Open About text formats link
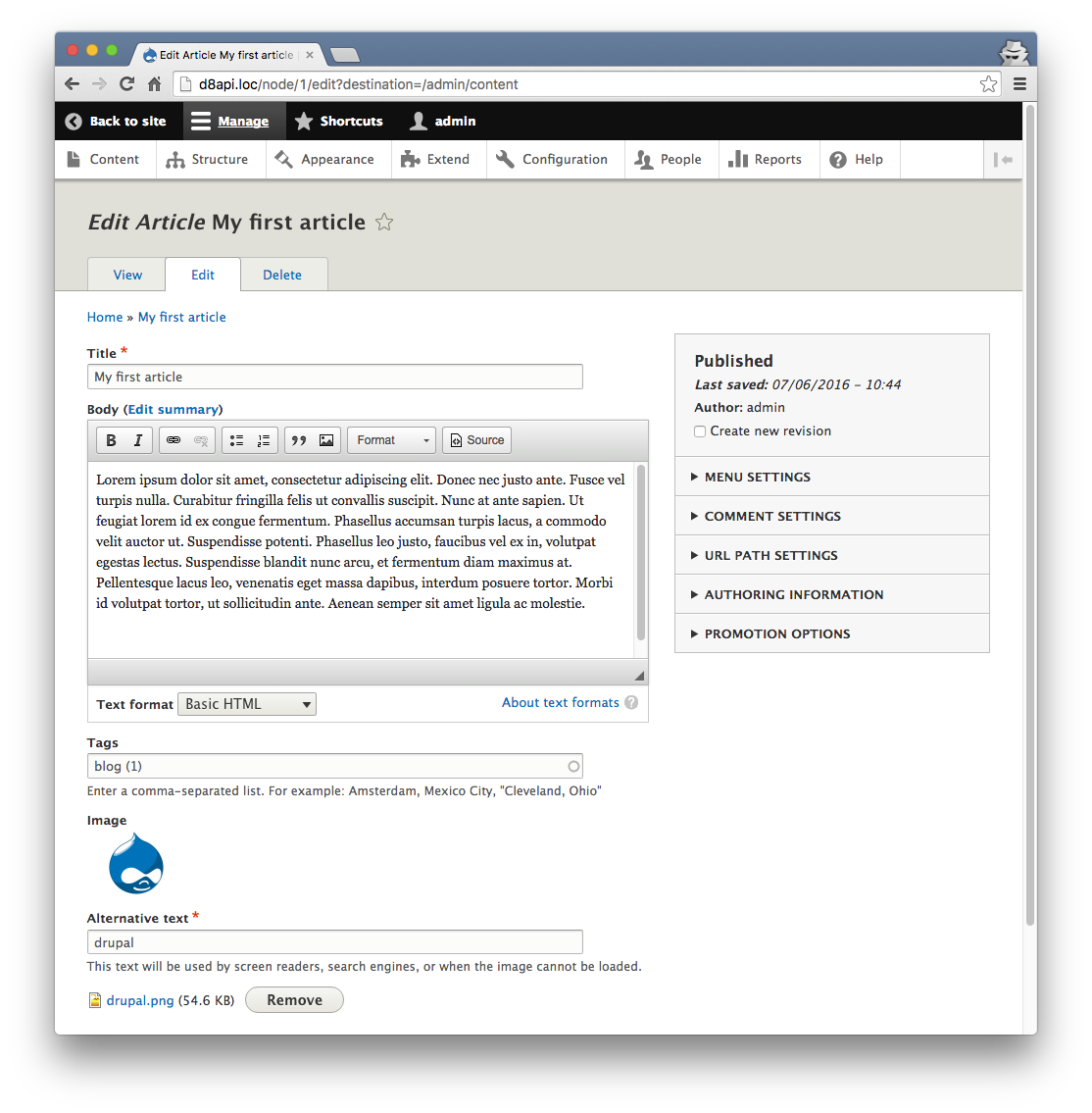This screenshot has height=1113, width=1092. [561, 703]
